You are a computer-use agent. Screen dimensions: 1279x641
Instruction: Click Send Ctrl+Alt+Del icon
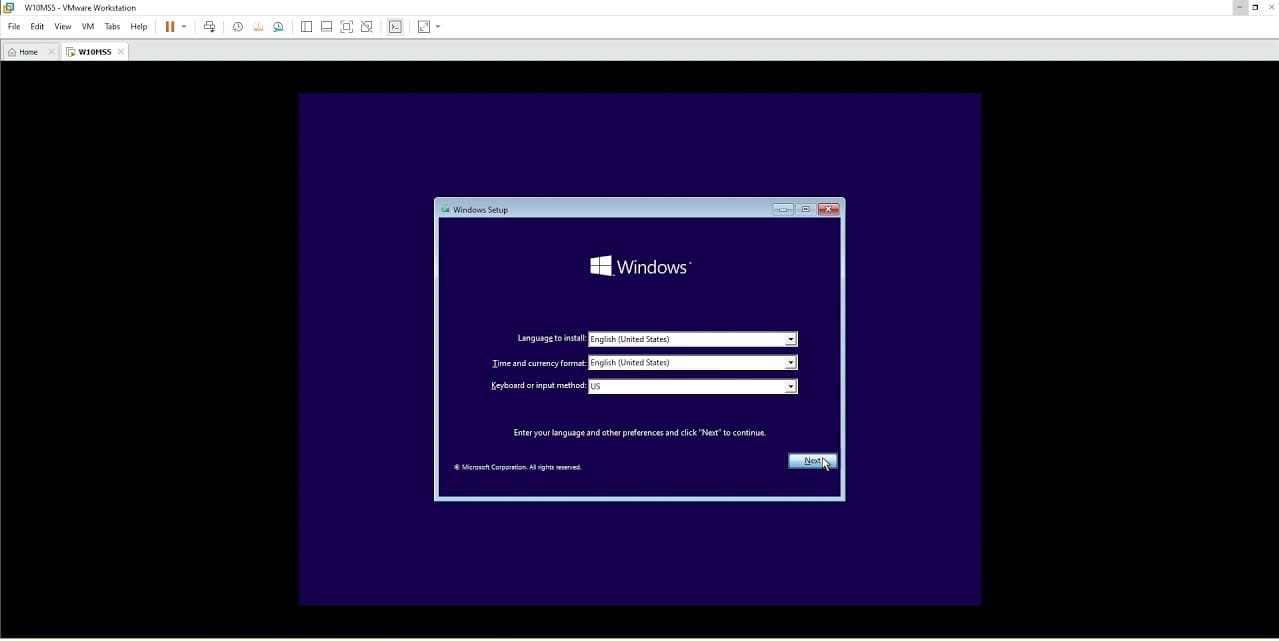209,27
